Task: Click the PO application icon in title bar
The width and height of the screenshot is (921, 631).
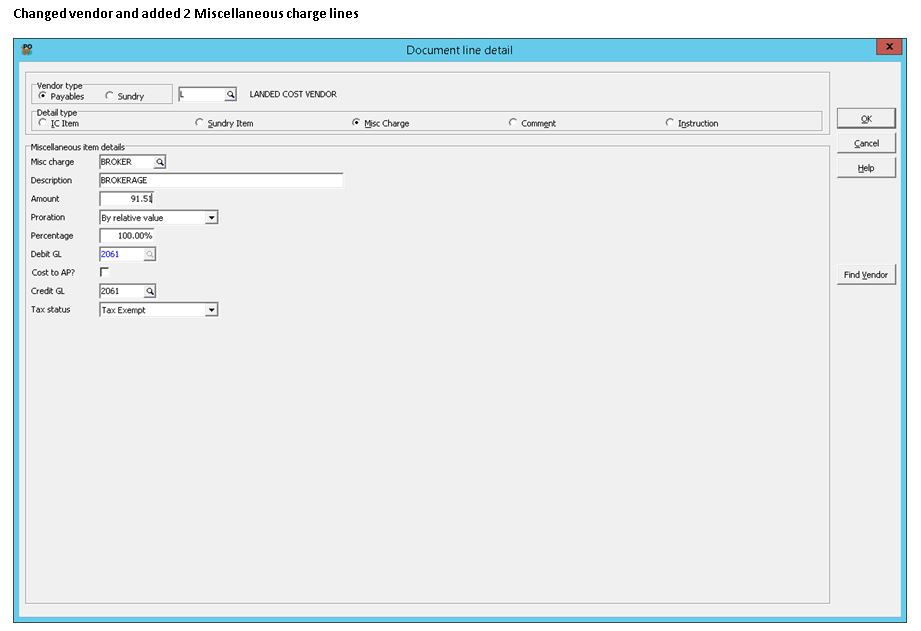Action: (x=27, y=49)
